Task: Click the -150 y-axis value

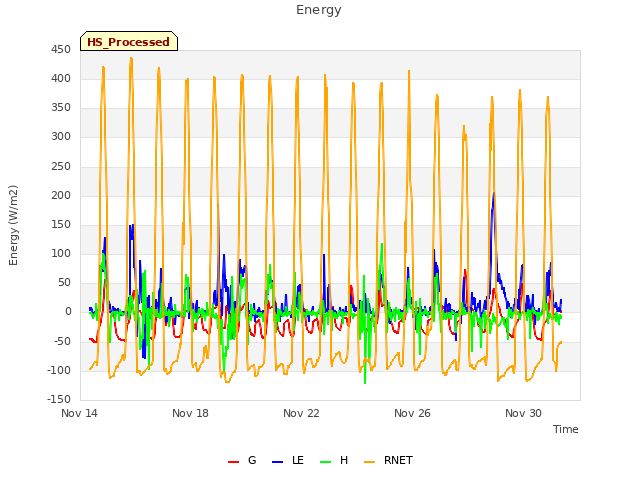Action: (59, 399)
